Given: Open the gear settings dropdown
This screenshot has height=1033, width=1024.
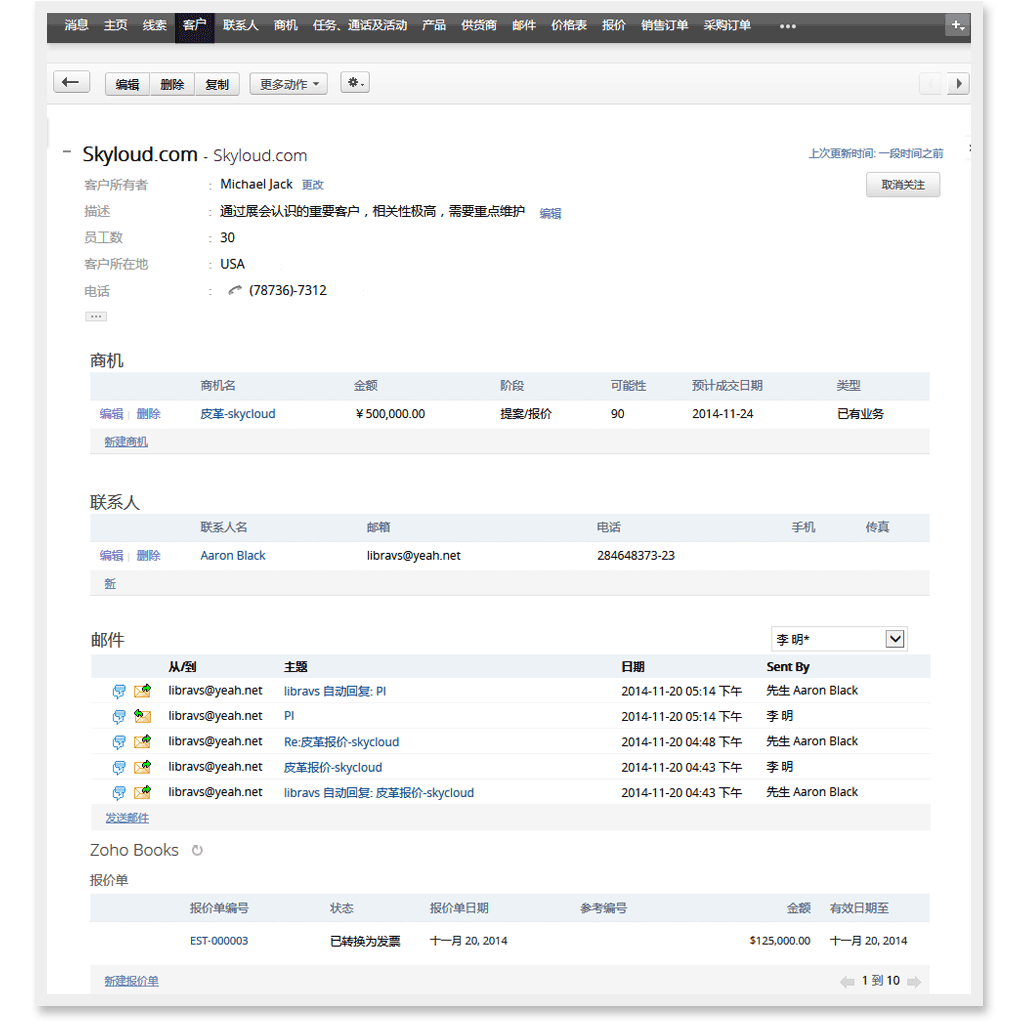Looking at the screenshot, I should [355, 84].
